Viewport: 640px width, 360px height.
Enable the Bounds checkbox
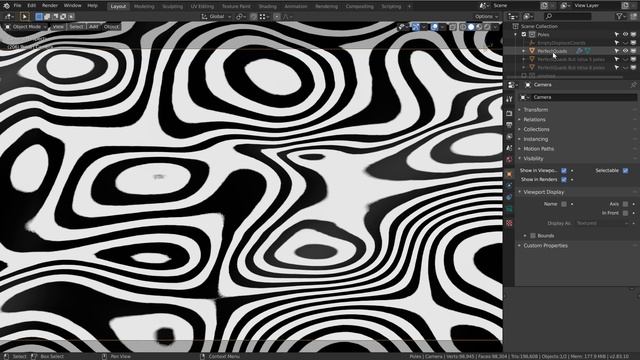[x=533, y=236]
